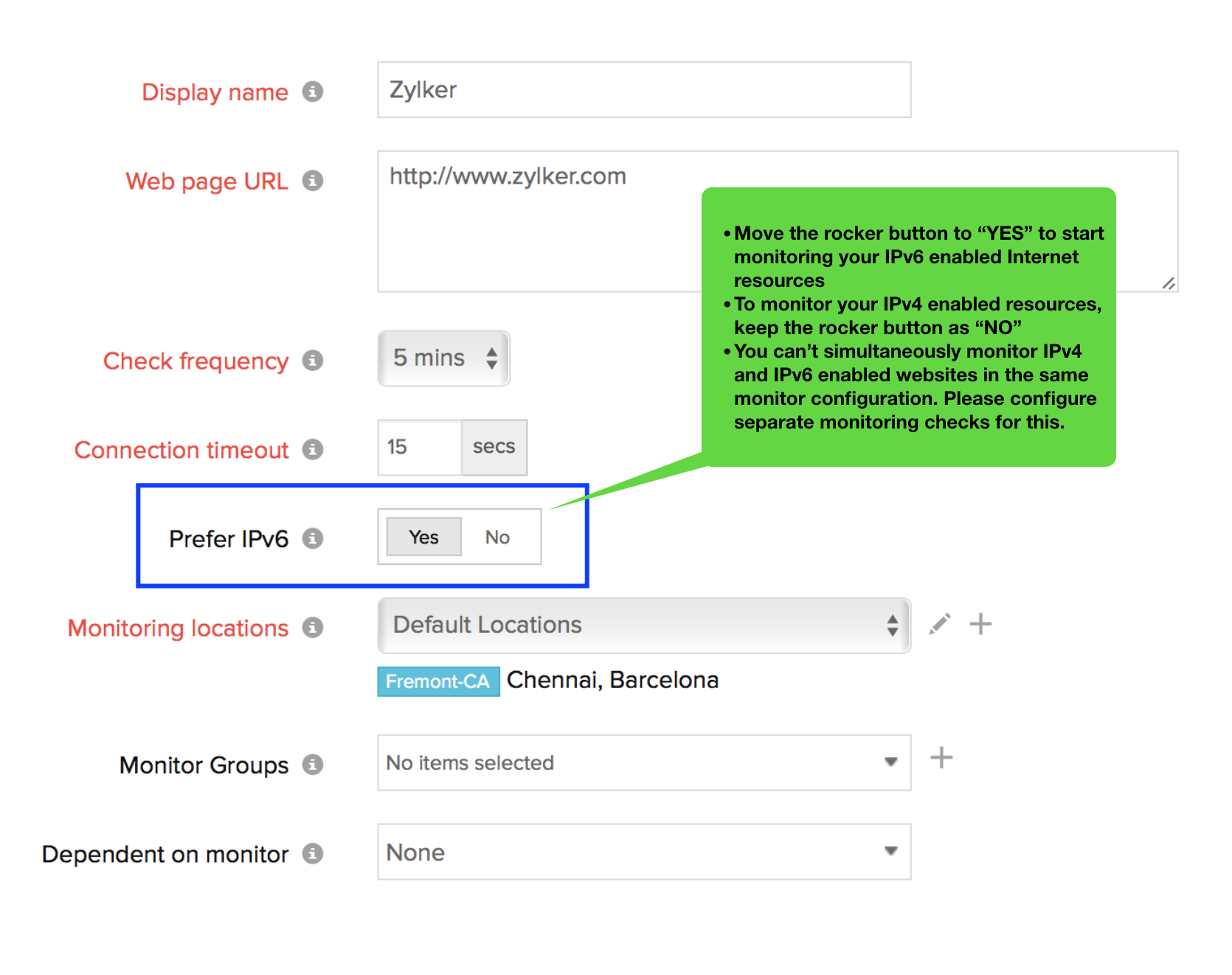Click the Monitoring locations label
Image resolution: width=1232 pixels, height=975 pixels.
pos(178,628)
